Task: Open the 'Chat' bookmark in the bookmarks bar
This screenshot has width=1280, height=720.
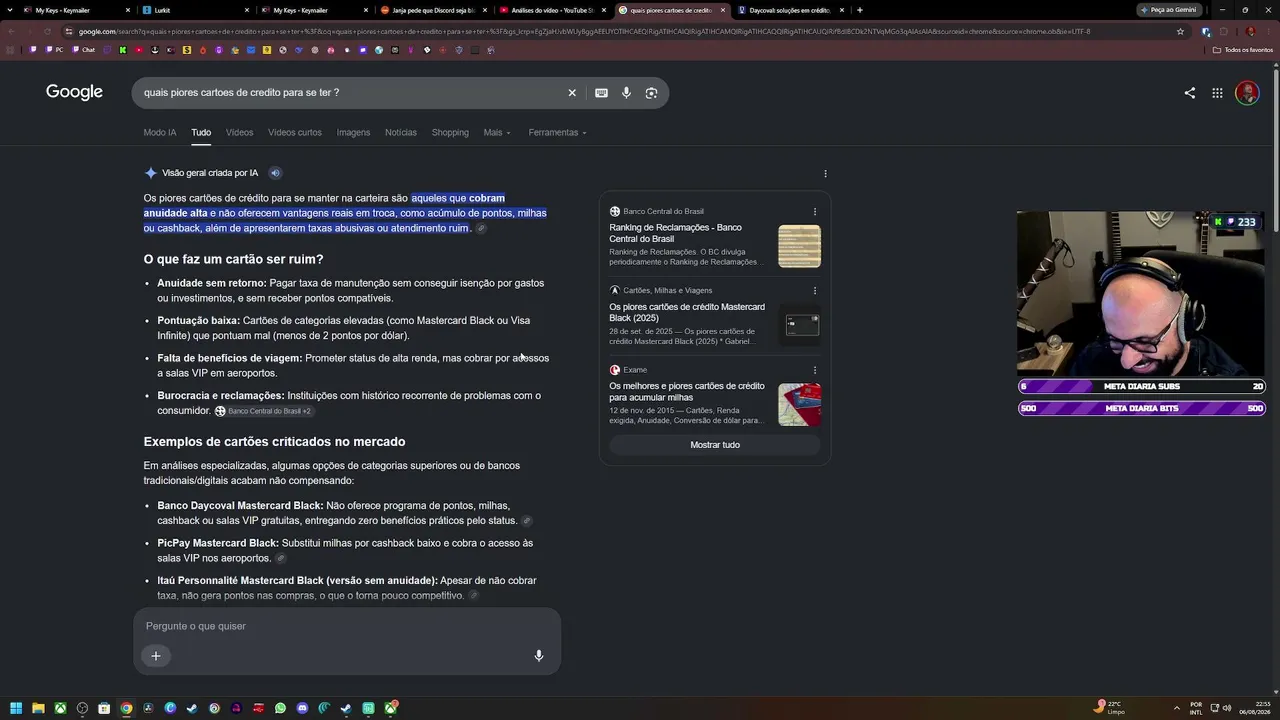Action: point(84,50)
